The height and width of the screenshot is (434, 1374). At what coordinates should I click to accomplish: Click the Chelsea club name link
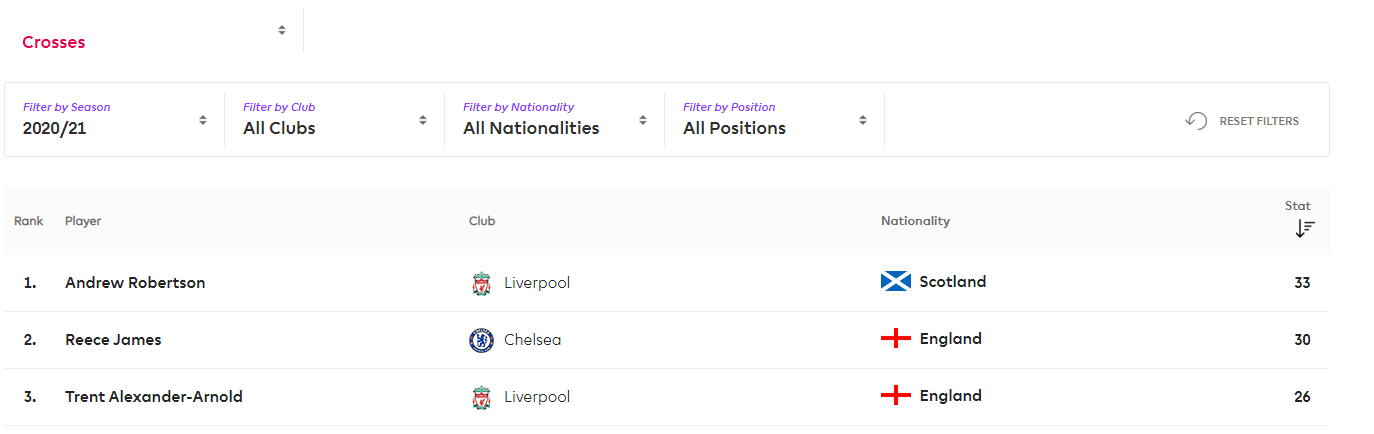(532, 340)
